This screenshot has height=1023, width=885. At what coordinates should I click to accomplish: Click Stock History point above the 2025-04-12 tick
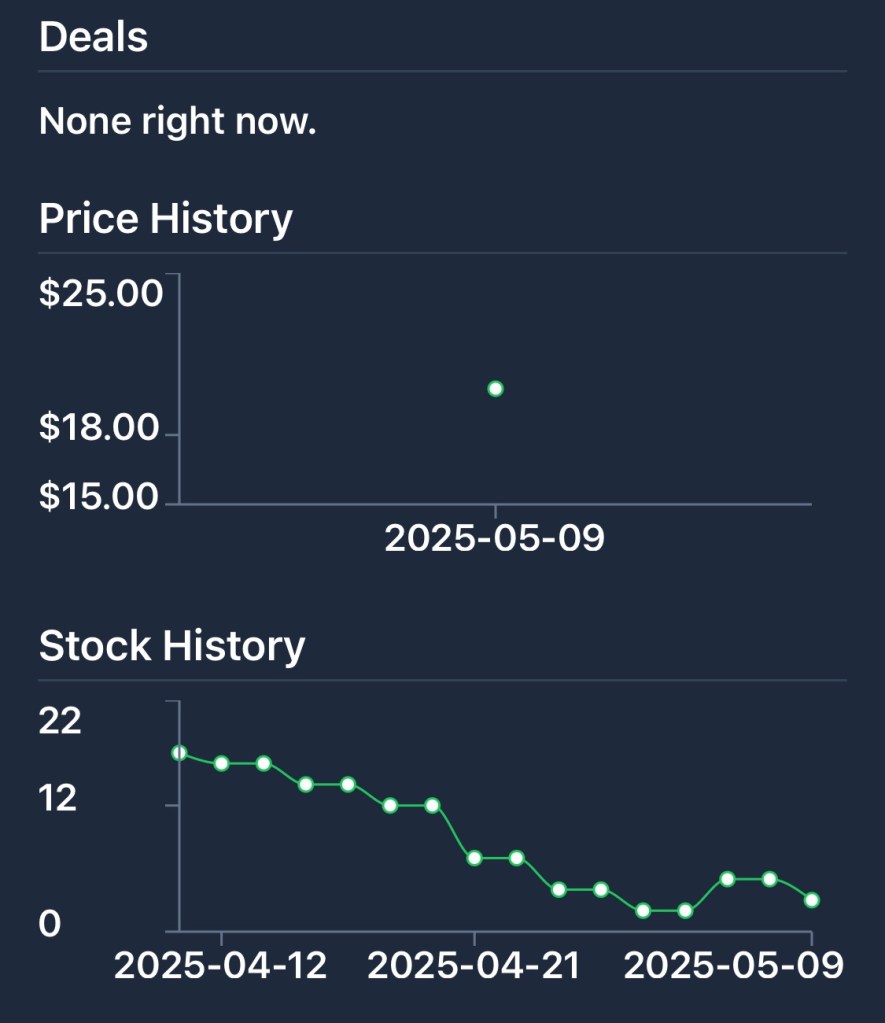pyautogui.click(x=222, y=763)
